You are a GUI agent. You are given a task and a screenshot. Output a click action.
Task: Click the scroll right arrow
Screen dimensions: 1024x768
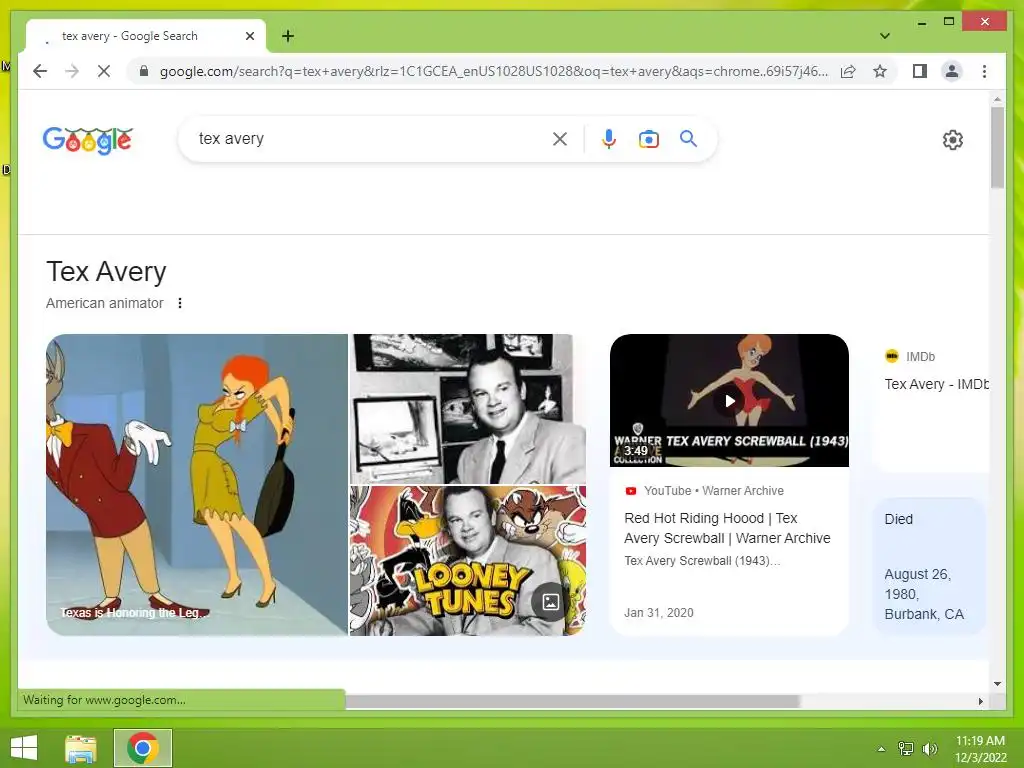980,701
